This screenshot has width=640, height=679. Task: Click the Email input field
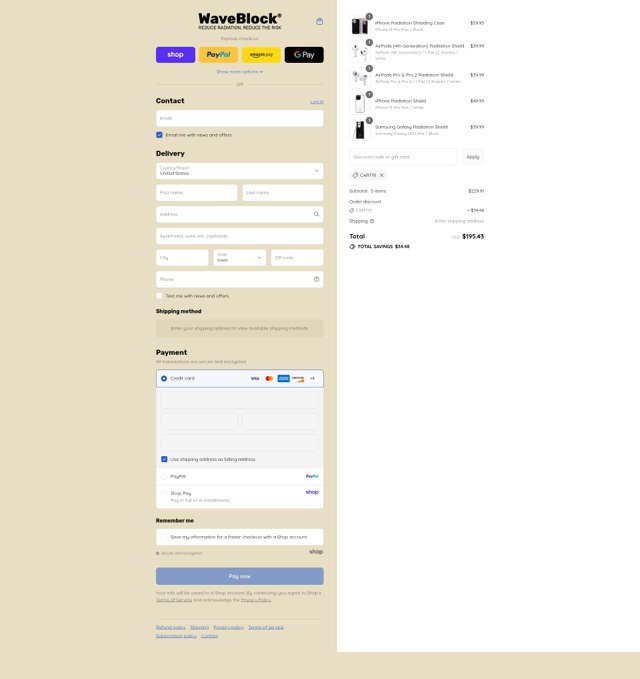[239, 118]
